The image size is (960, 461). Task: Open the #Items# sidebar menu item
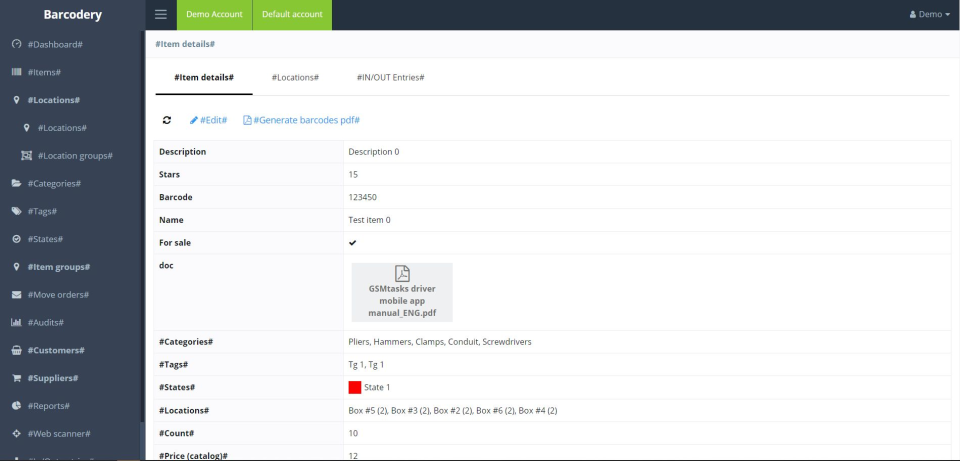[x=44, y=72]
